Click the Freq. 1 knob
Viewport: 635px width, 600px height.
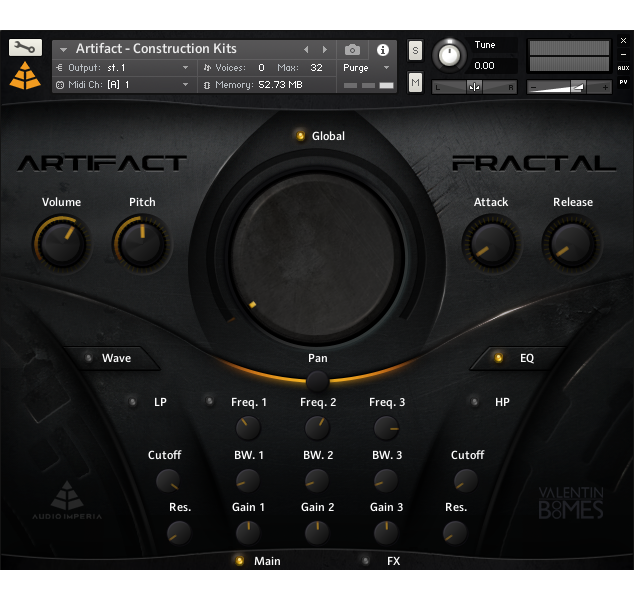[x=248, y=428]
